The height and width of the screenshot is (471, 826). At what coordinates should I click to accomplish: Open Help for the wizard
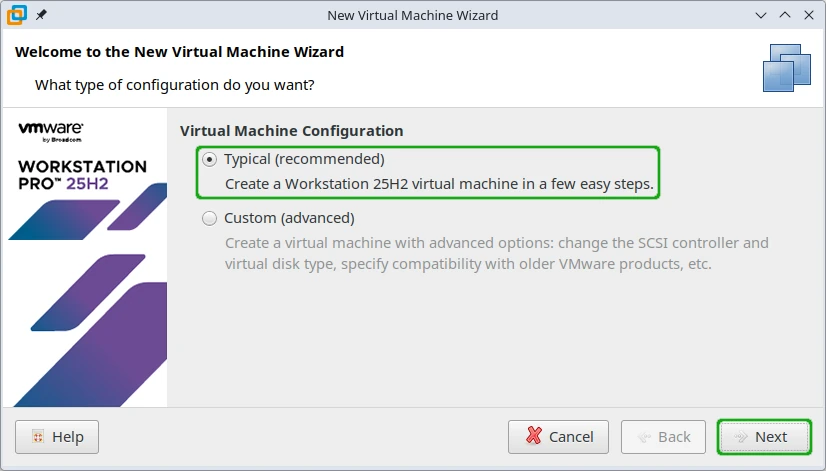point(57,437)
